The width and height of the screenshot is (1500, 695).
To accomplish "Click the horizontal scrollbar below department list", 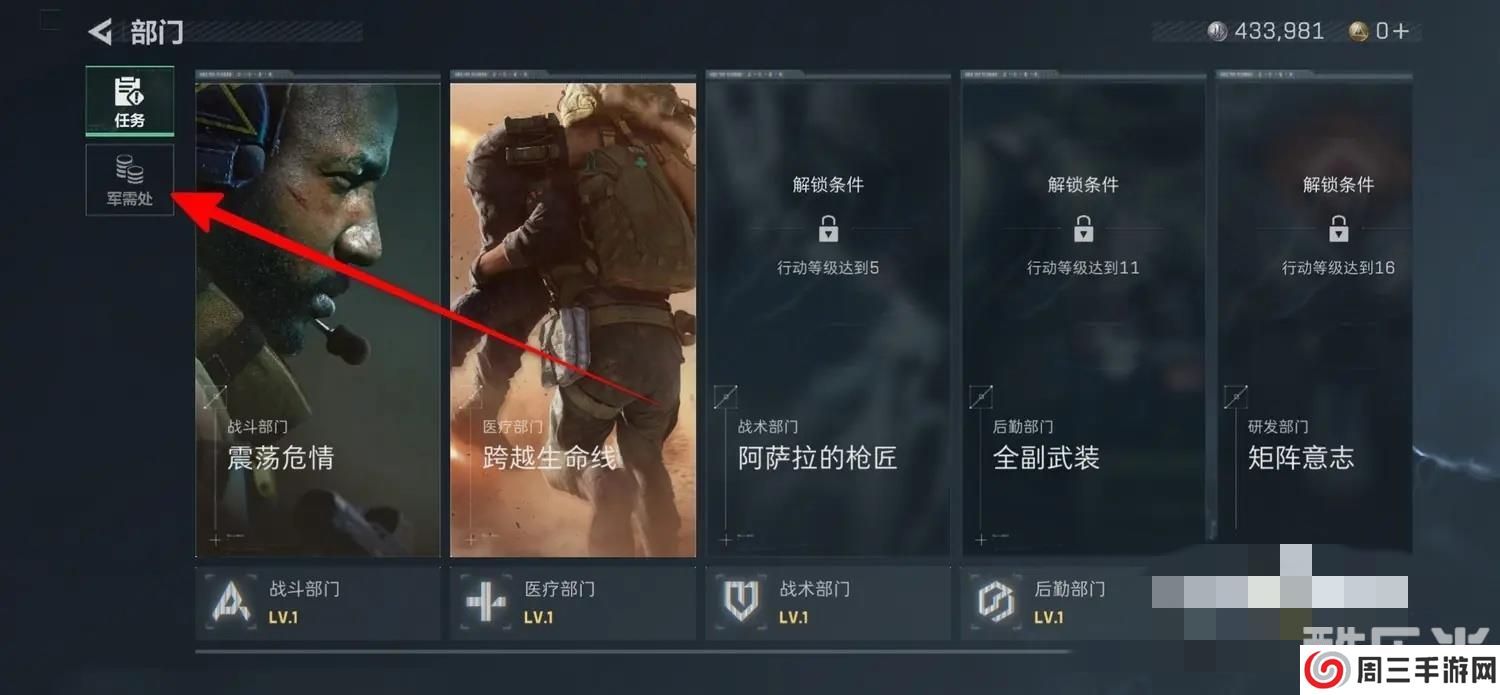I will click(632, 652).
